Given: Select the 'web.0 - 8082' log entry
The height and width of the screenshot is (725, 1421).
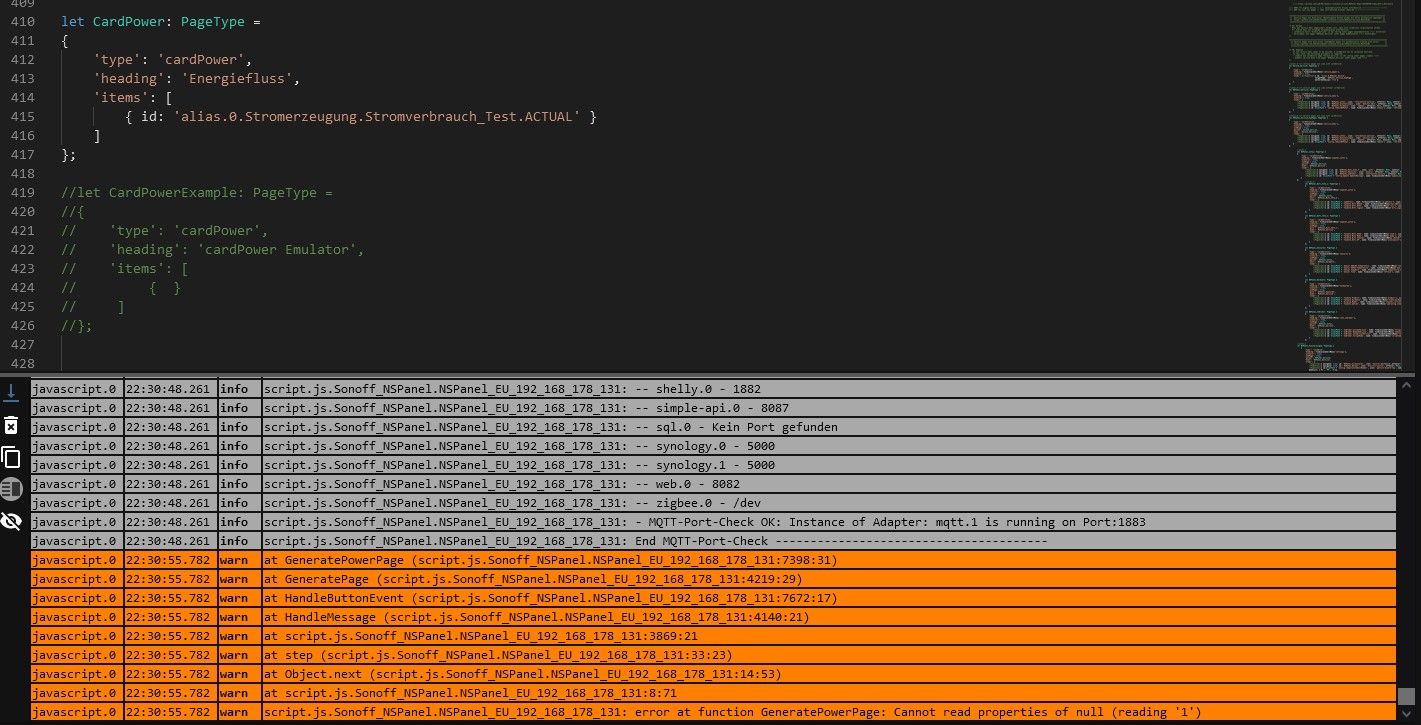Looking at the screenshot, I should point(713,483).
